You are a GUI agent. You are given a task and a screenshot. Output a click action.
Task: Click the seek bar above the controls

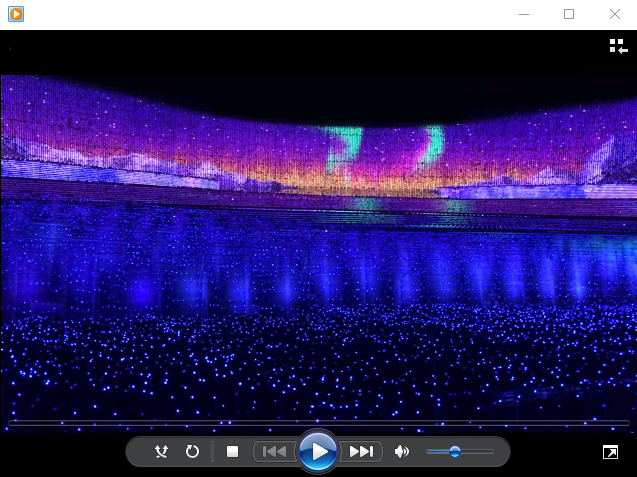pyautogui.click(x=318, y=423)
